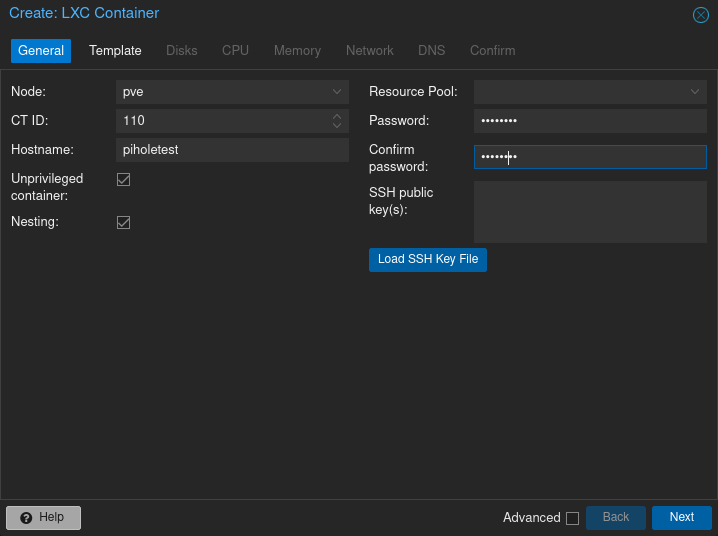This screenshot has width=718, height=536.
Task: Decrease CT ID with down arrow
Action: pos(337,125)
